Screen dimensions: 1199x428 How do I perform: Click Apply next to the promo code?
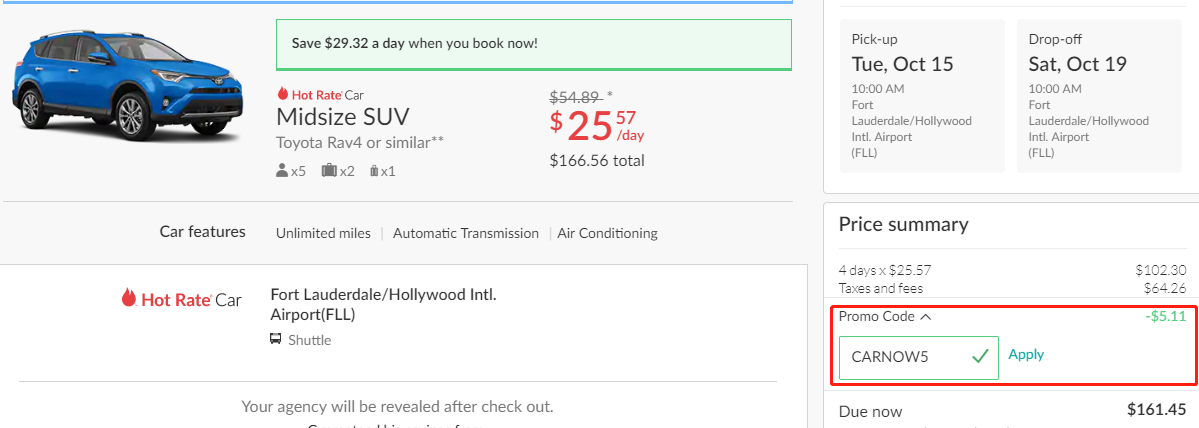(1026, 355)
